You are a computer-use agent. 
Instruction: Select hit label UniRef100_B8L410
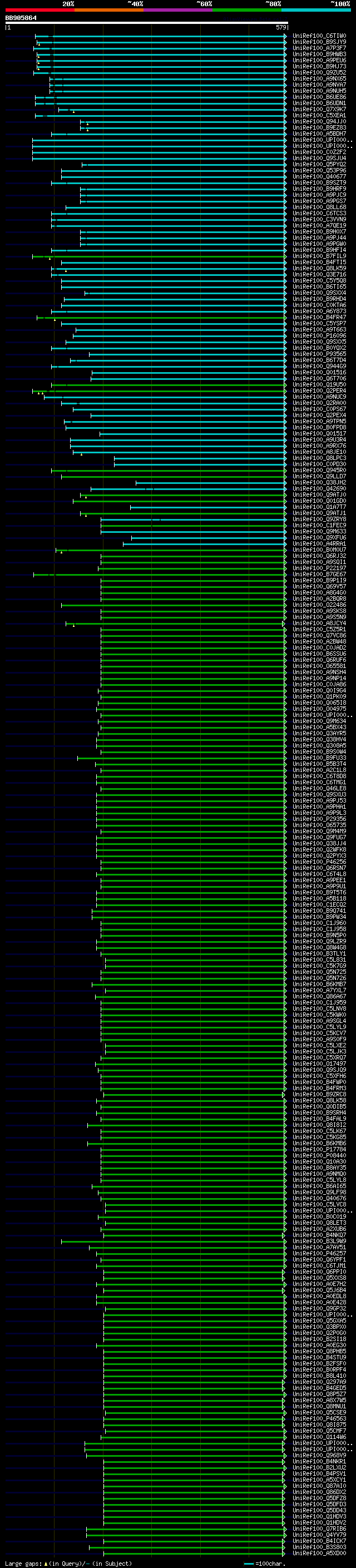(319, 1376)
